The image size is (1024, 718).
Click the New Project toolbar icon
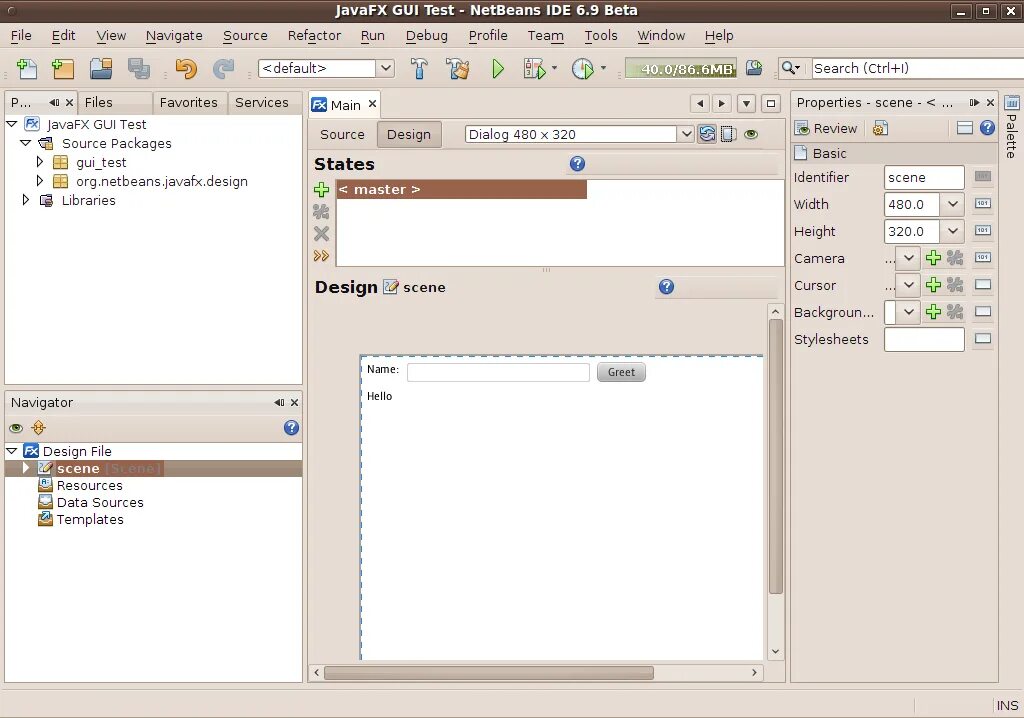63,68
